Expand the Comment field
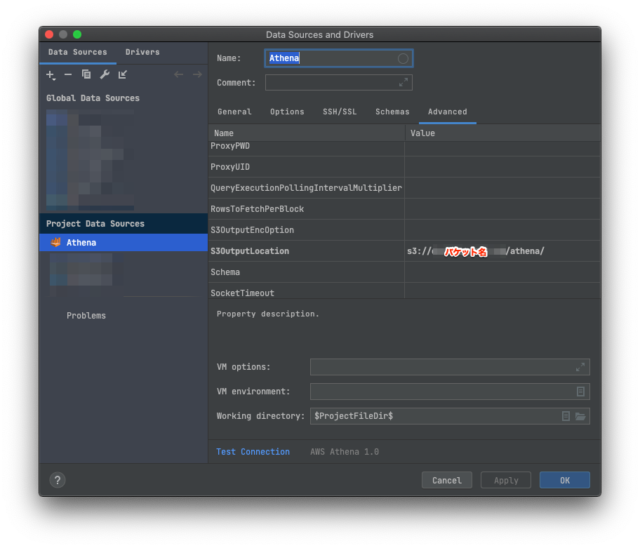This screenshot has height=548, width=640. [x=403, y=82]
